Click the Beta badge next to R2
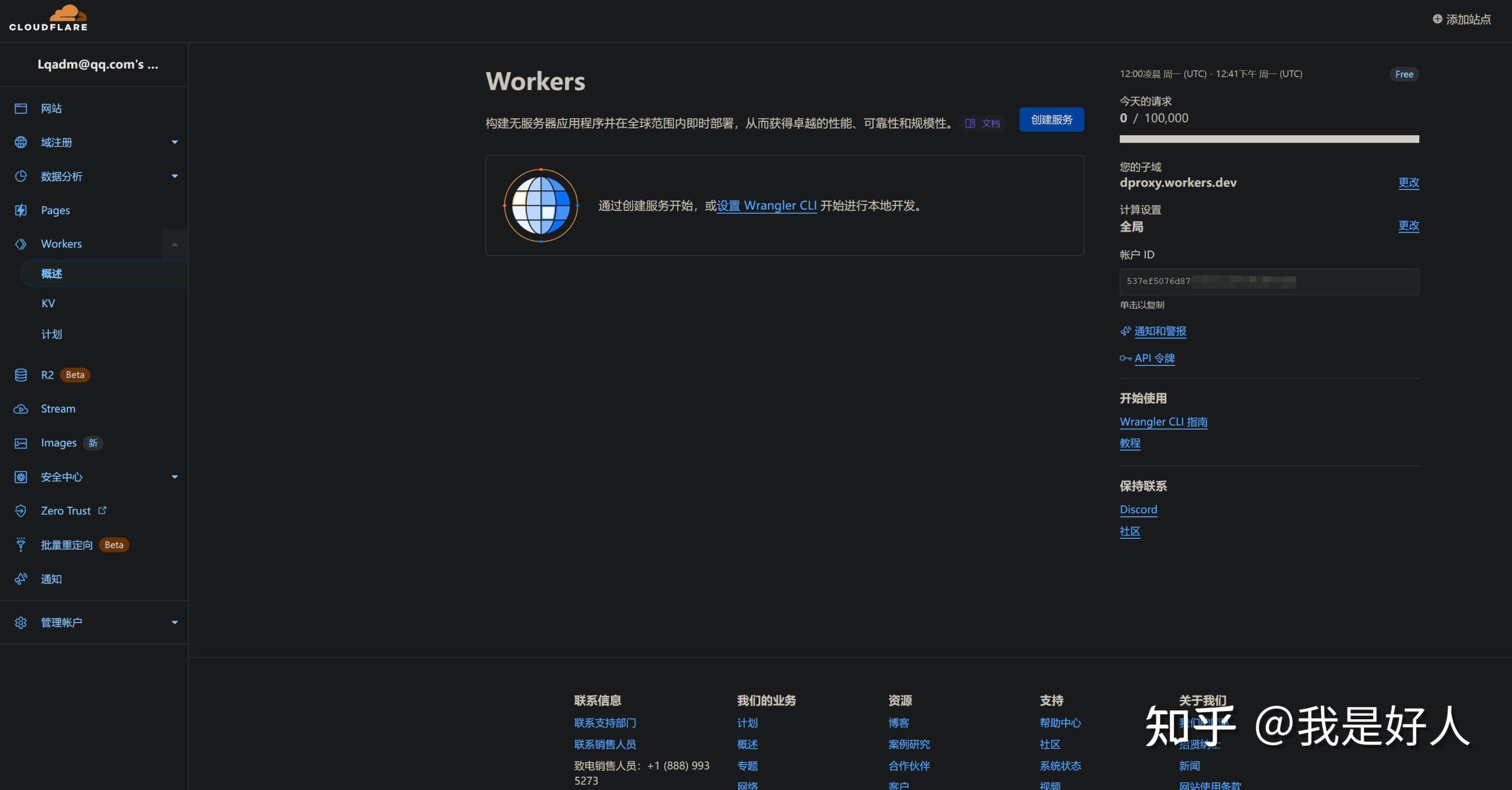The height and width of the screenshot is (790, 1512). 75,375
